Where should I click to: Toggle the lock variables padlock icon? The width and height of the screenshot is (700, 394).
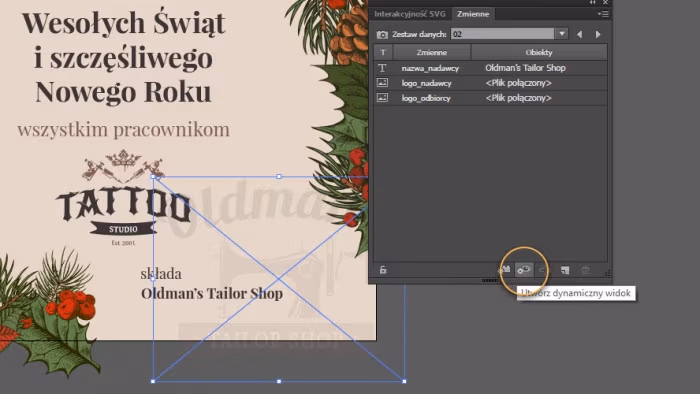pos(383,270)
